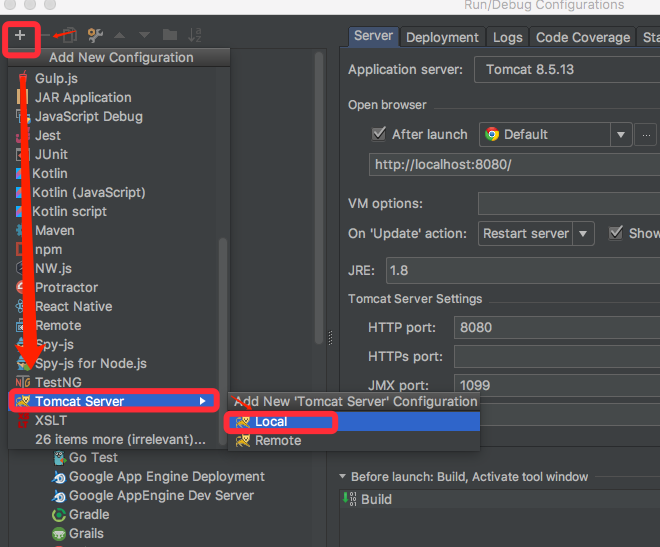The width and height of the screenshot is (660, 547).
Task: Select Gulp.js from the configuration list
Action: (x=114, y=78)
